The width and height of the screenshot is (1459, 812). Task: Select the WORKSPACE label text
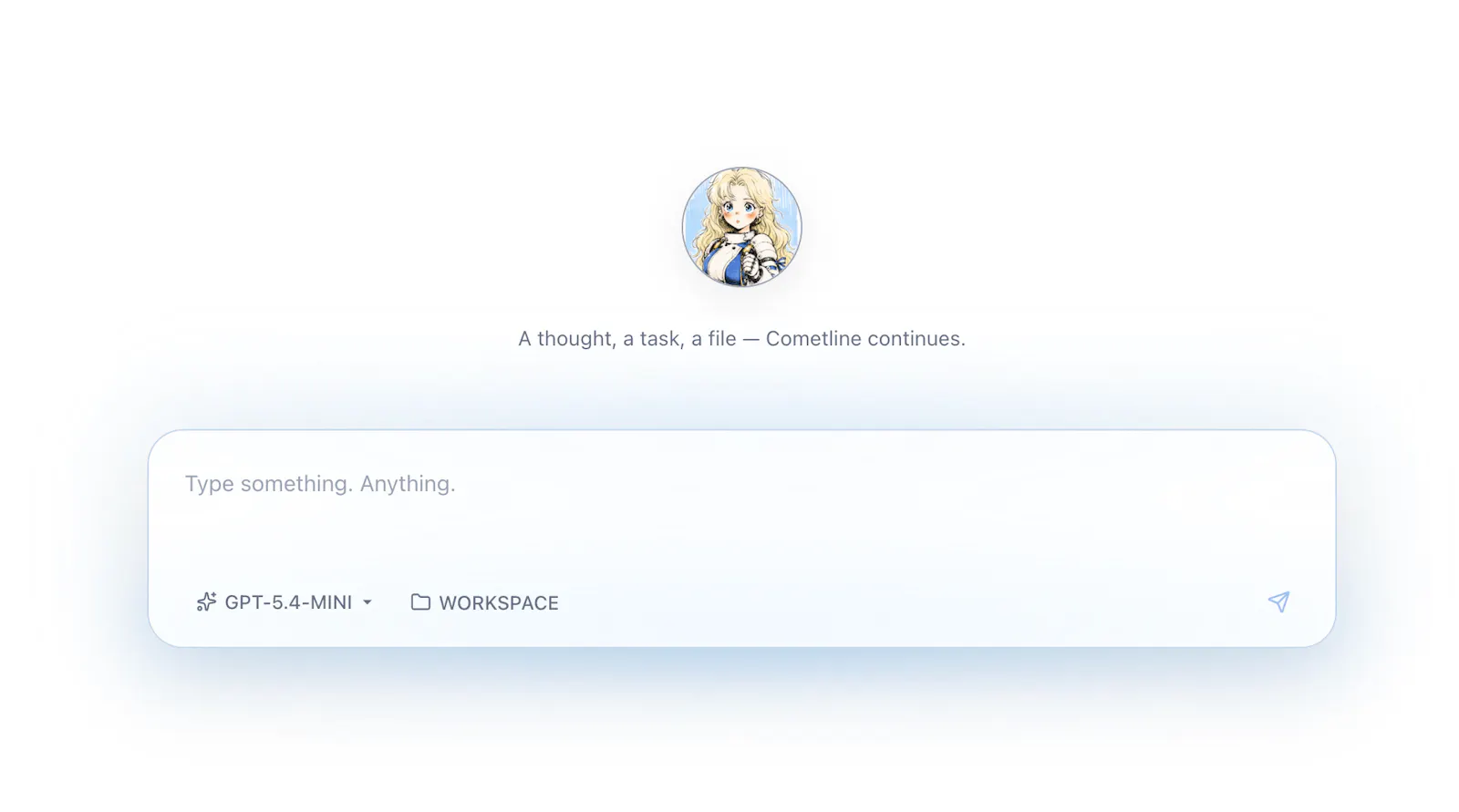(x=499, y=603)
